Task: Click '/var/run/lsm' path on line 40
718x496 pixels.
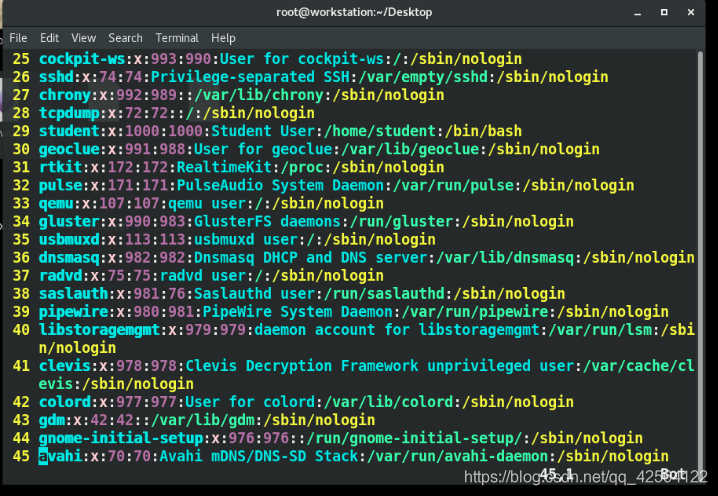Action: coord(600,330)
